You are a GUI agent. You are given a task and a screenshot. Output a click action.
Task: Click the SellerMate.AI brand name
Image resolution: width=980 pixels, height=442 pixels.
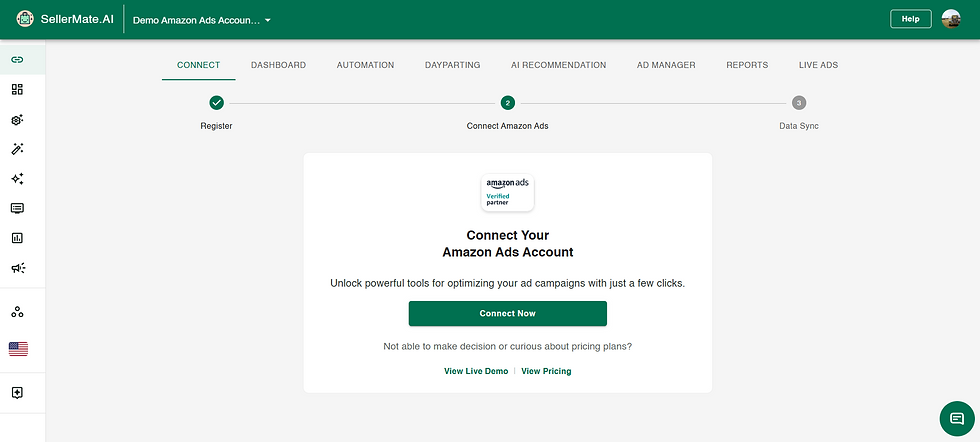77,19
